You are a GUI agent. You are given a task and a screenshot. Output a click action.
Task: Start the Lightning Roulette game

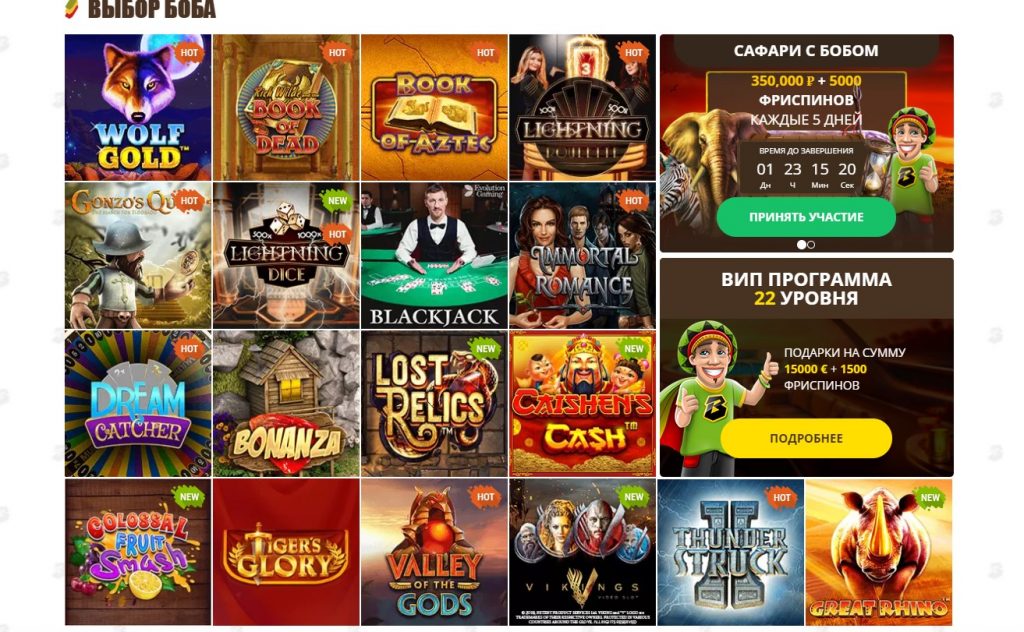(x=583, y=108)
